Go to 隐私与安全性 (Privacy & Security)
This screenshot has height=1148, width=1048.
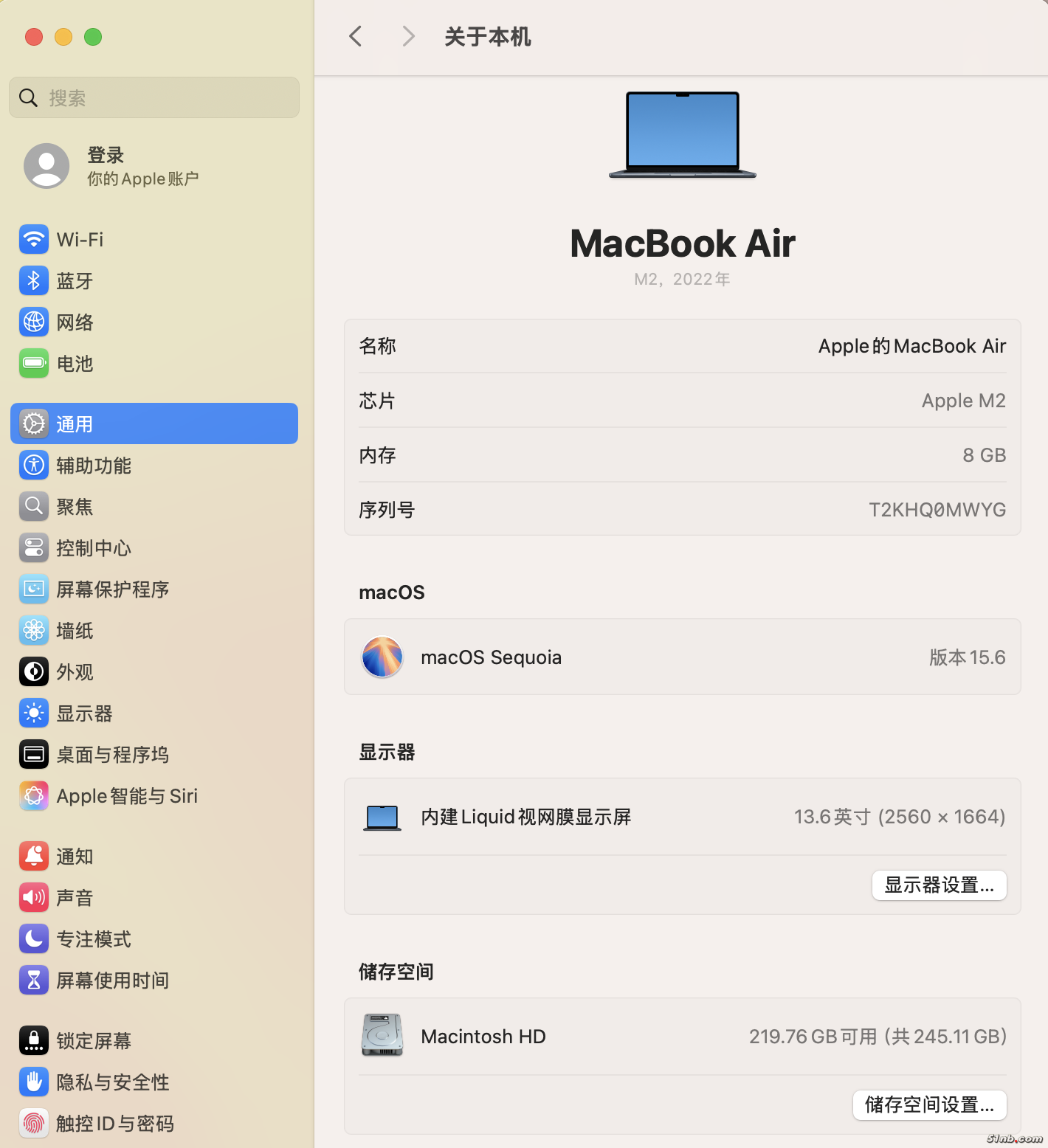[x=154, y=1082]
